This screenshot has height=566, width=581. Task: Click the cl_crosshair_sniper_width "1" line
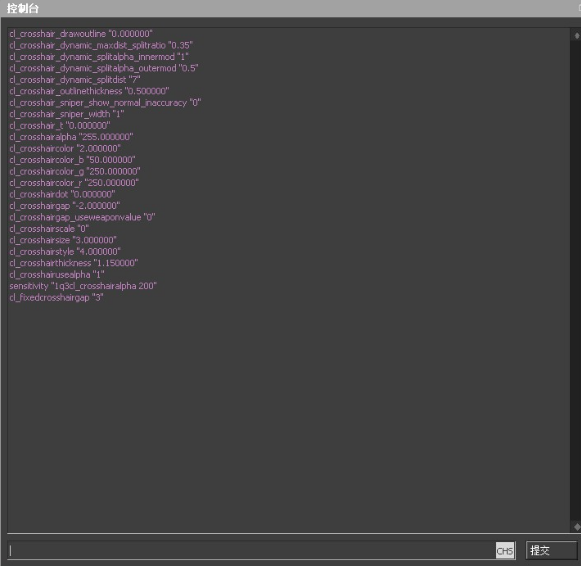[x=67, y=114]
